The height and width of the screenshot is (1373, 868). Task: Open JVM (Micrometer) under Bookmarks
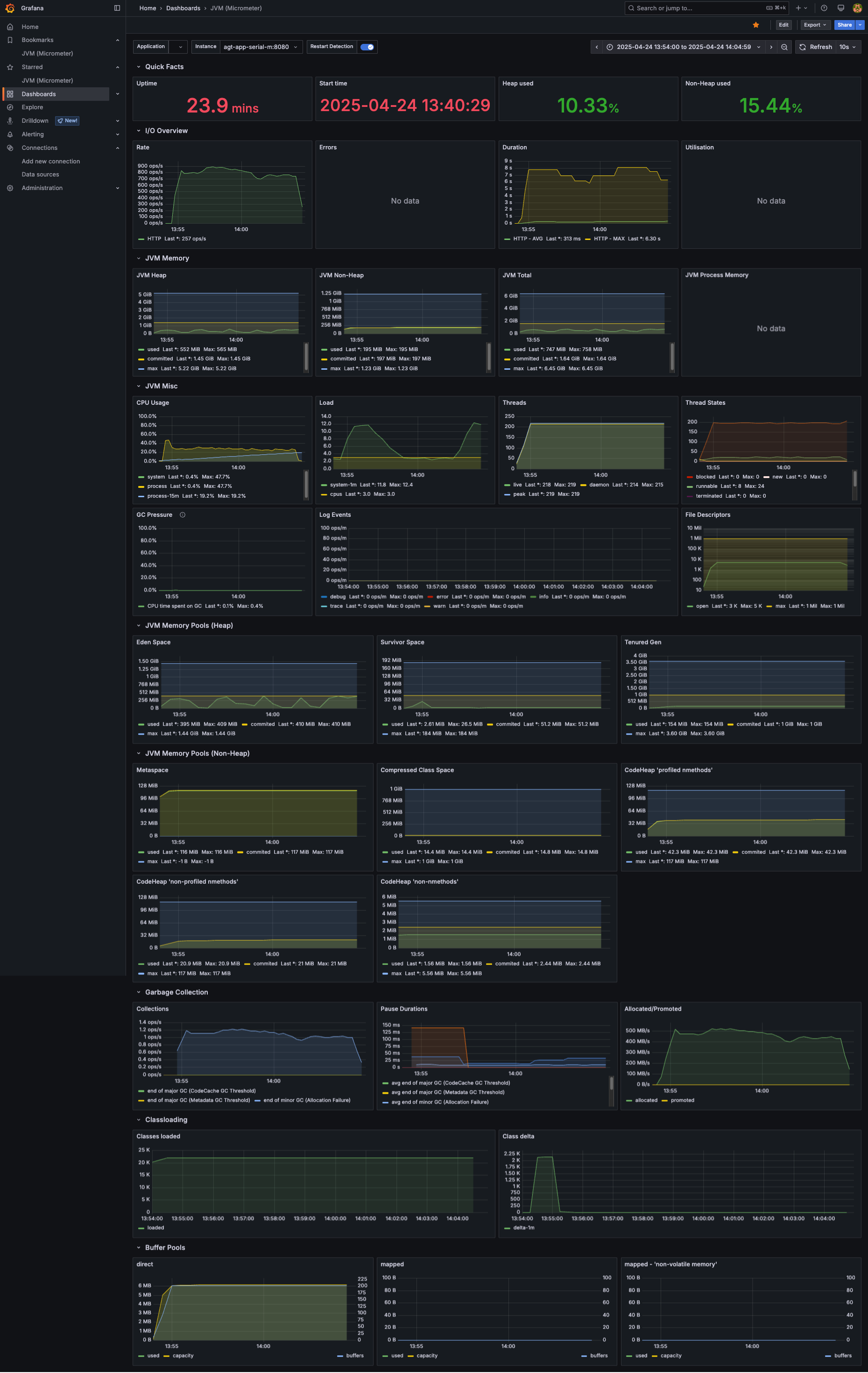pyautogui.click(x=47, y=54)
